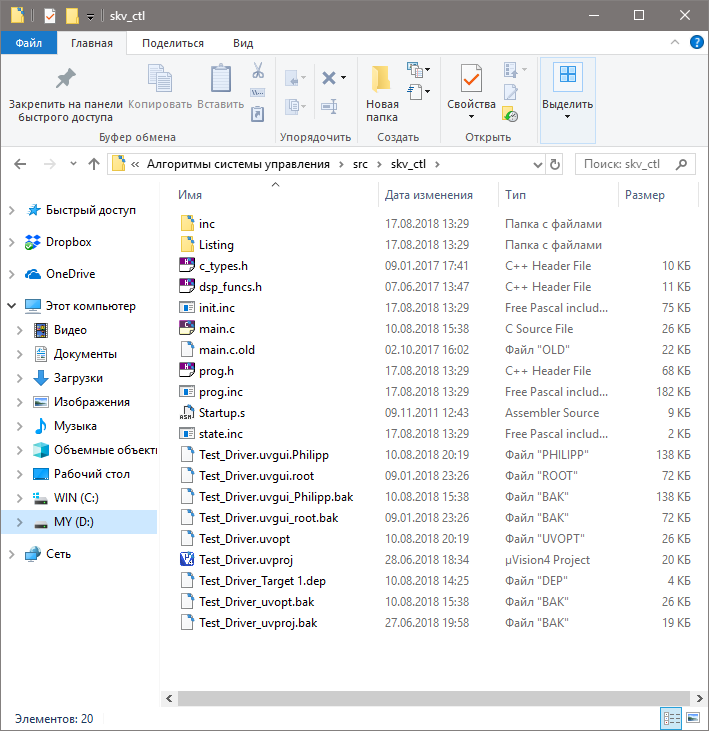Click the help question mark icon
Image resolution: width=709 pixels, height=731 pixels.
[x=695, y=43]
